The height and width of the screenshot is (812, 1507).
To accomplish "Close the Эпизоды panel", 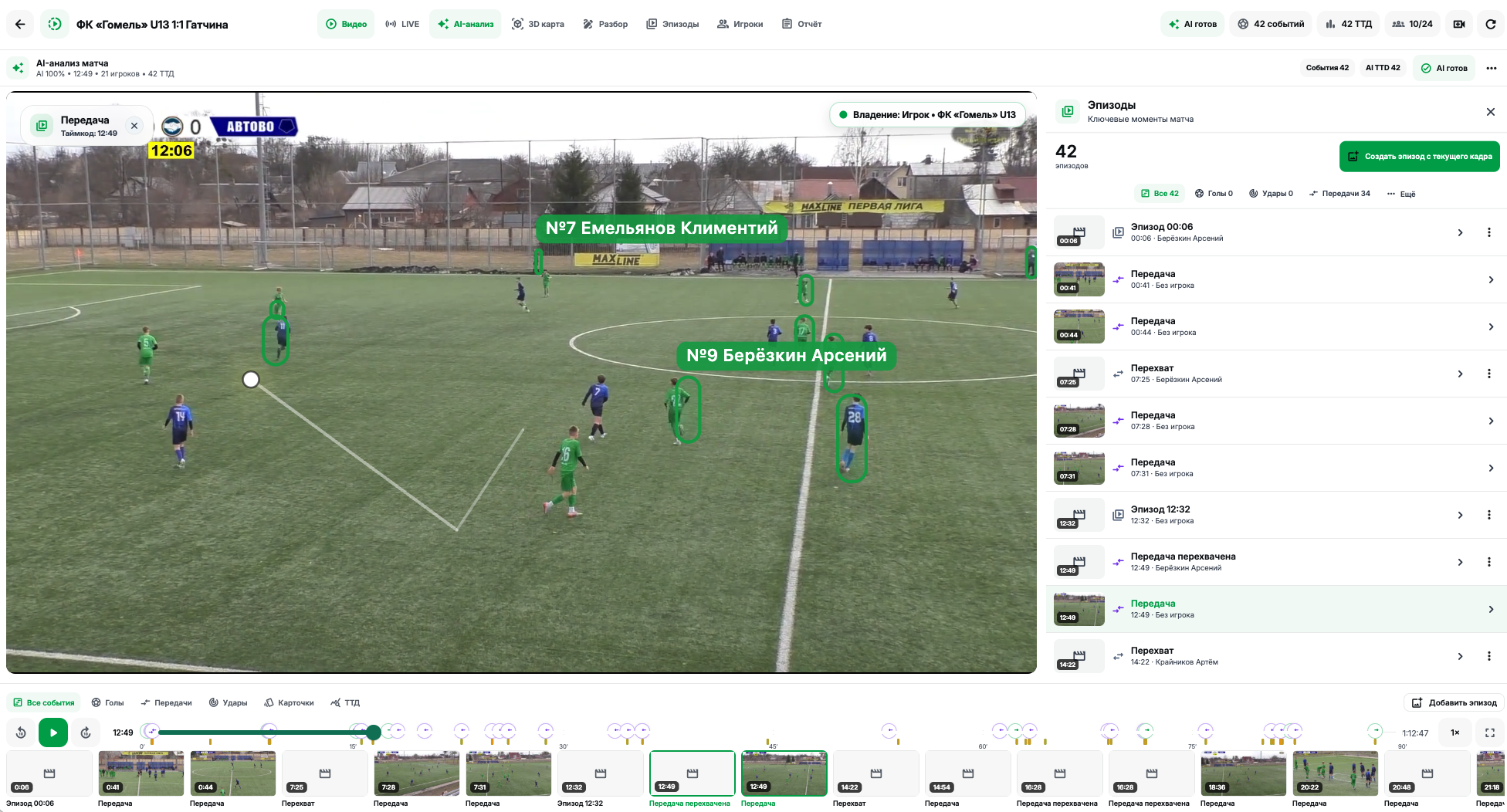I will point(1490,112).
